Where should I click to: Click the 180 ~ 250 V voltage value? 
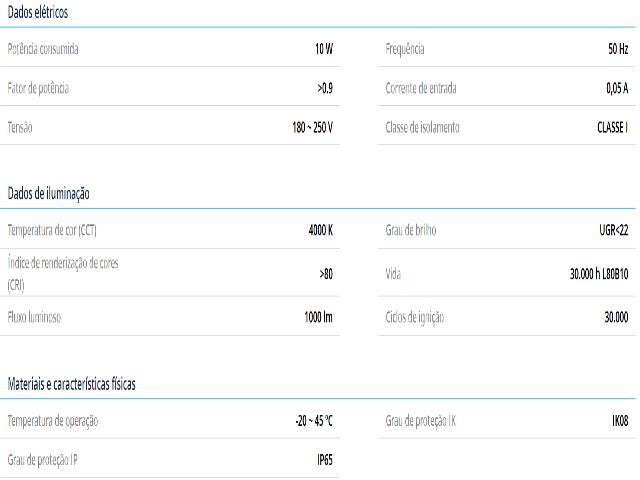[x=312, y=127]
